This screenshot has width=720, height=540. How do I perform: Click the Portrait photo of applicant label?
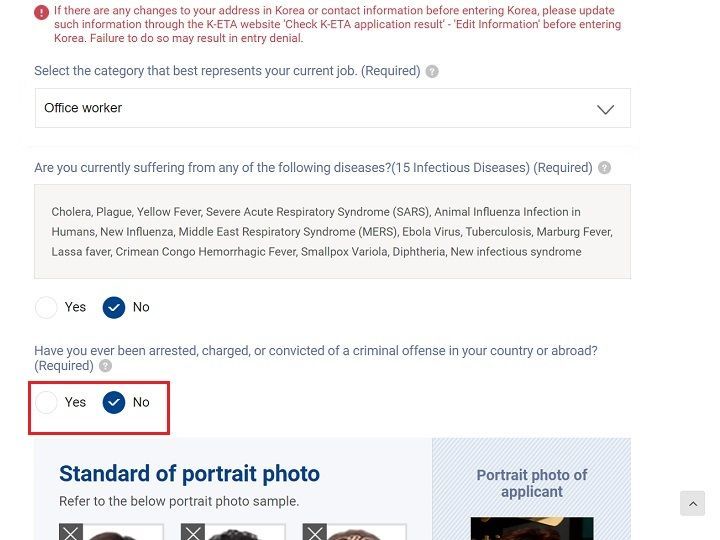[x=532, y=483]
